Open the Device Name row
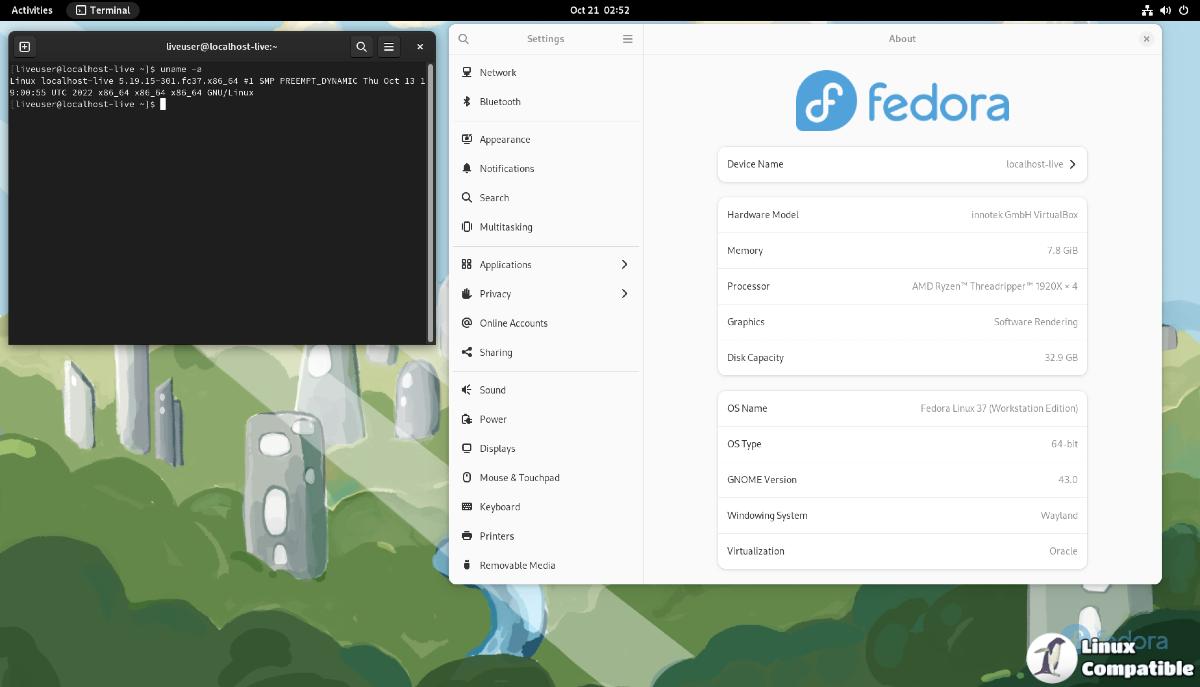The height and width of the screenshot is (687, 1200). (x=902, y=164)
